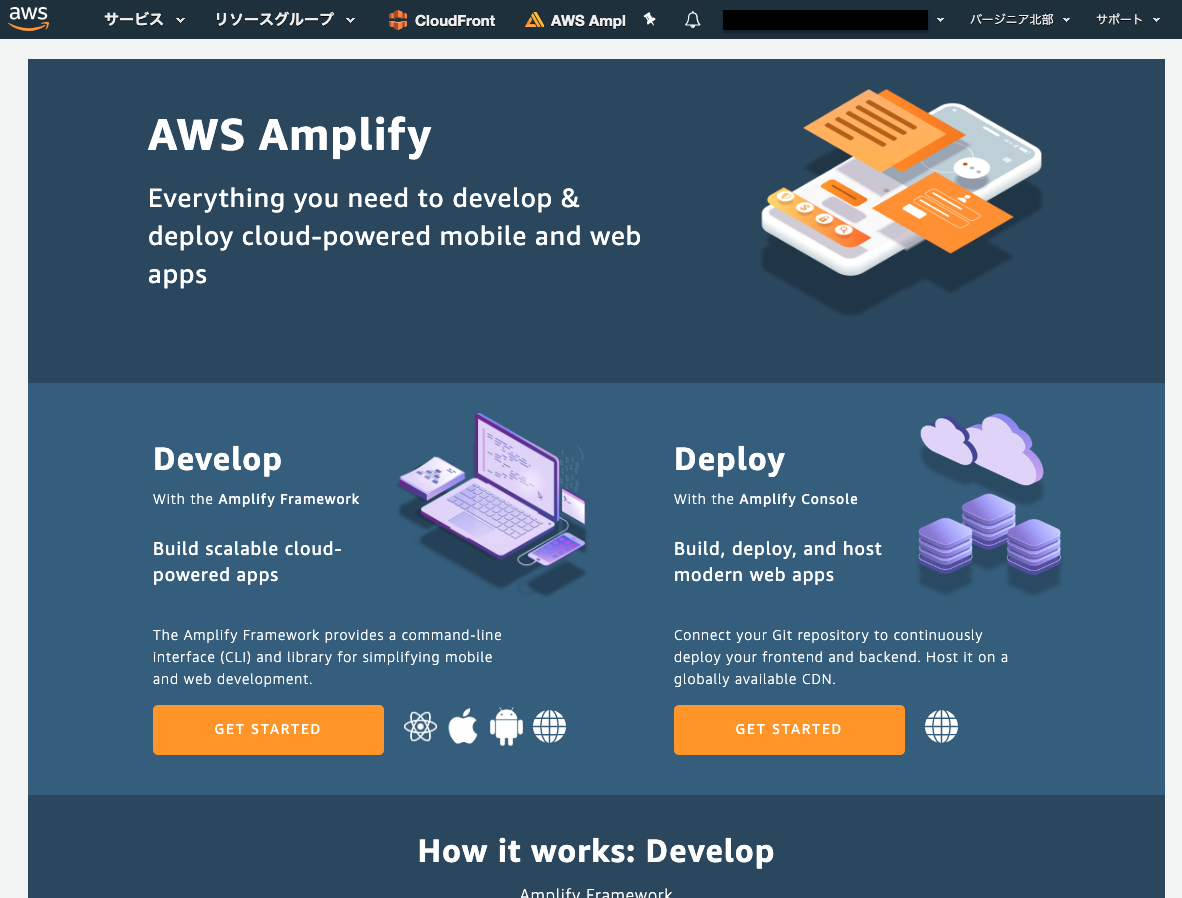
Task: Click the Develop heading
Action: (217, 459)
